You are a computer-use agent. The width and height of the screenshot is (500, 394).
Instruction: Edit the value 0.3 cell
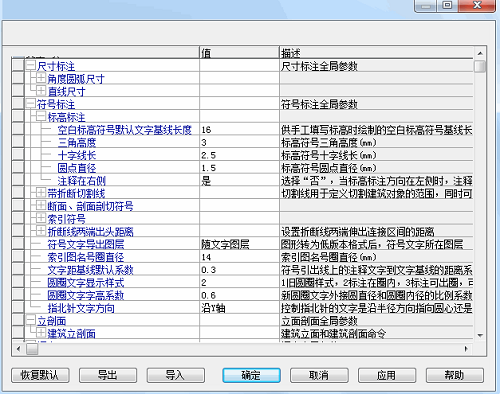[239, 270]
